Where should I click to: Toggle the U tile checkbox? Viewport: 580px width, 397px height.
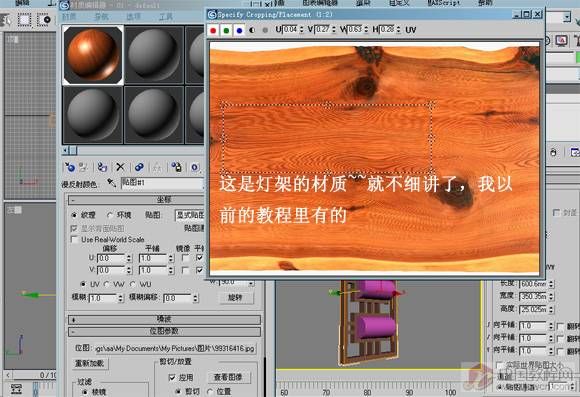(200, 258)
